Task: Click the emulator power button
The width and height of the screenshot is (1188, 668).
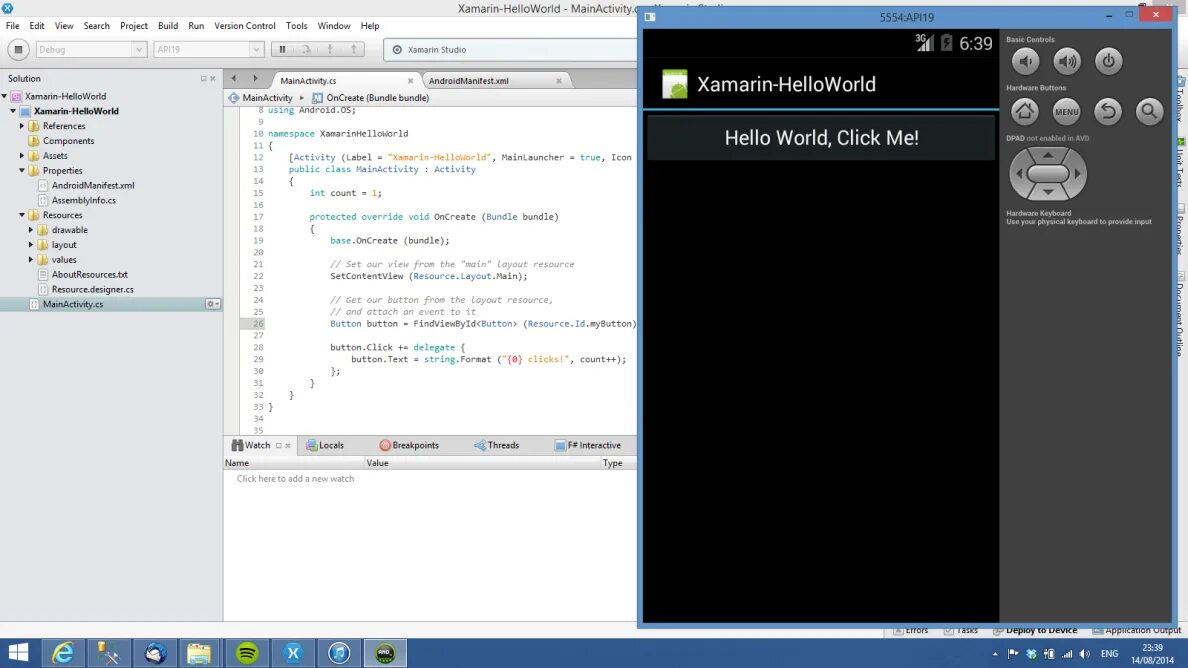Action: pyautogui.click(x=1108, y=61)
